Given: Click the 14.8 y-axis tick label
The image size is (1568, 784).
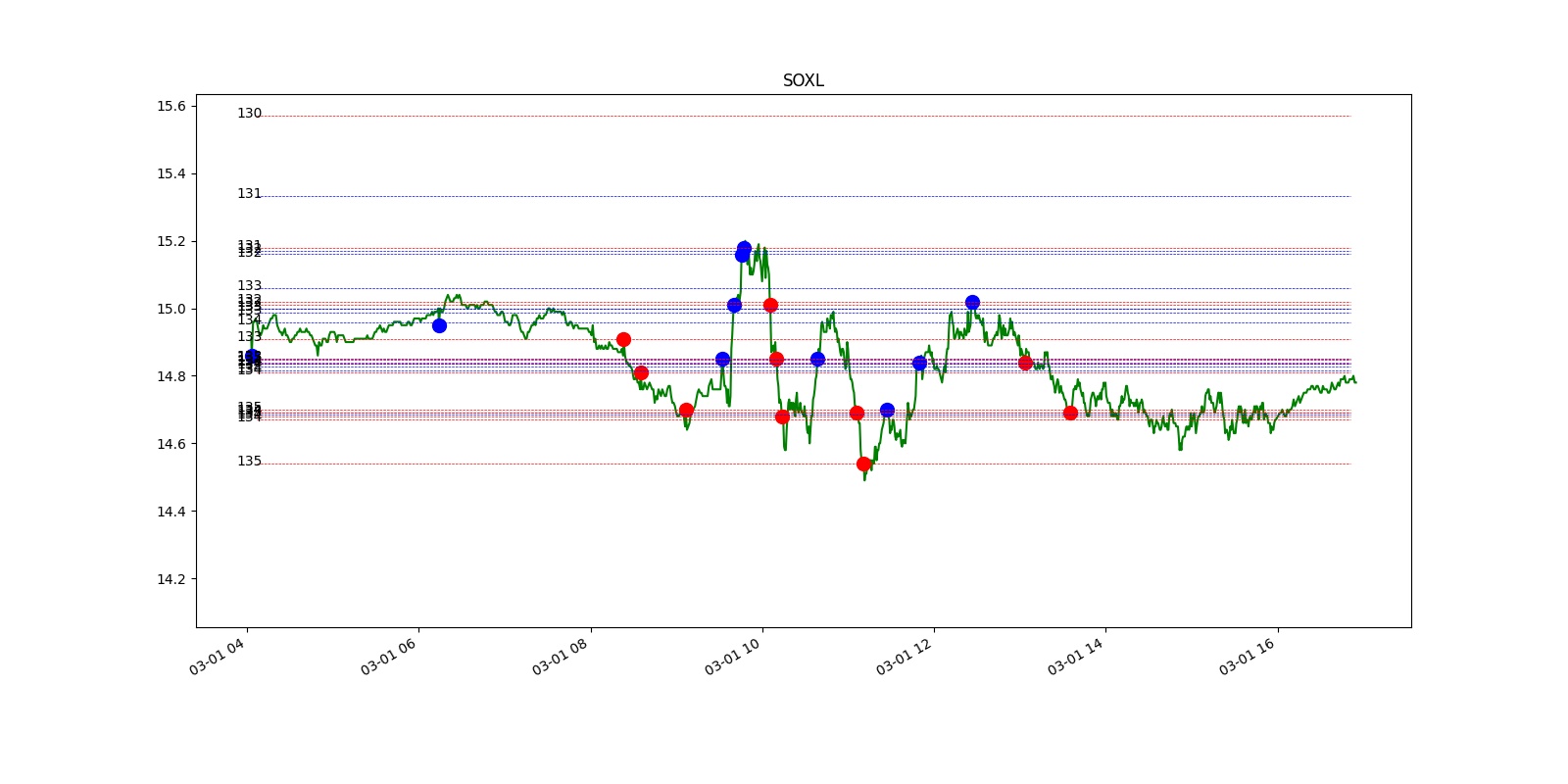Looking at the screenshot, I should pos(171,376).
